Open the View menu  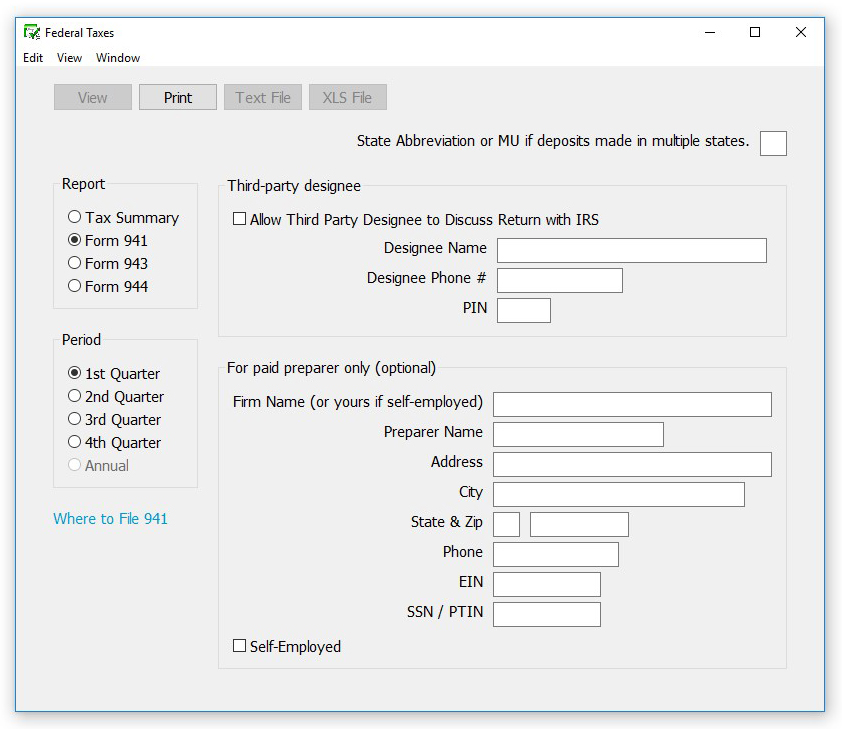tap(69, 57)
